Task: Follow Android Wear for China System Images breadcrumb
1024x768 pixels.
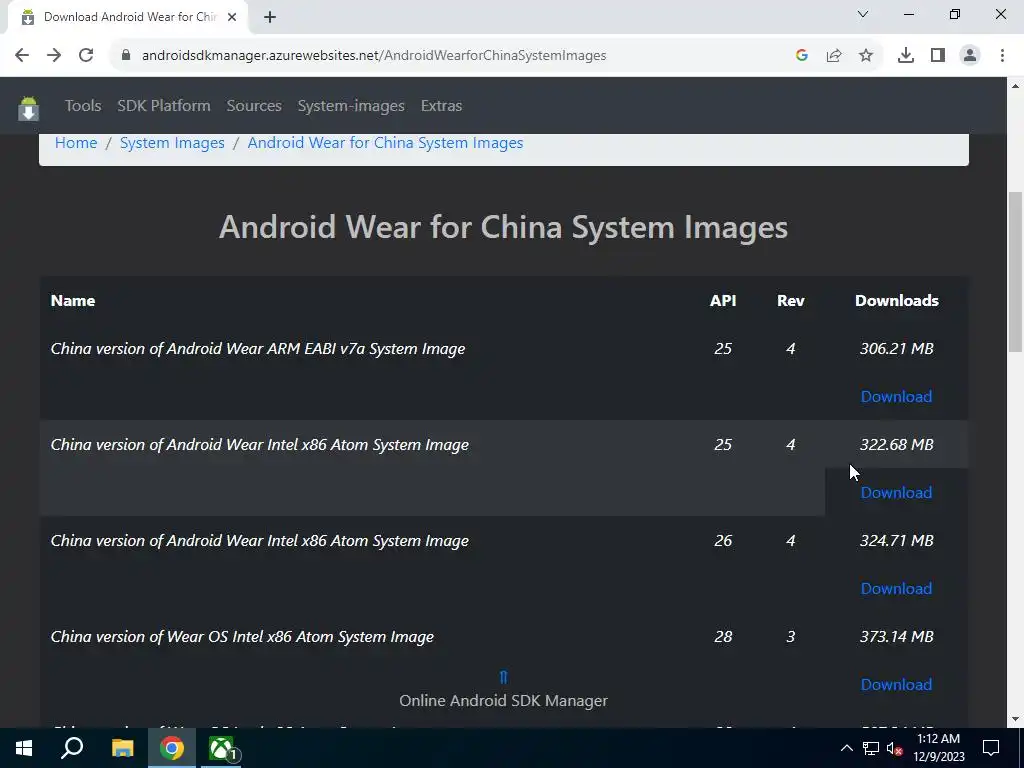Action: pos(385,143)
